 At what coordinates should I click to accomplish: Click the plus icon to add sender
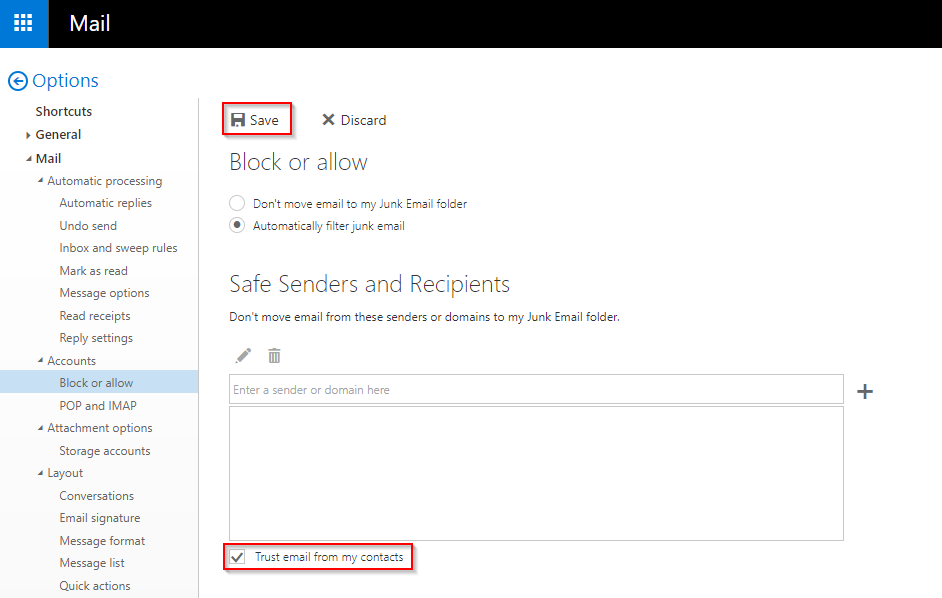[x=865, y=391]
